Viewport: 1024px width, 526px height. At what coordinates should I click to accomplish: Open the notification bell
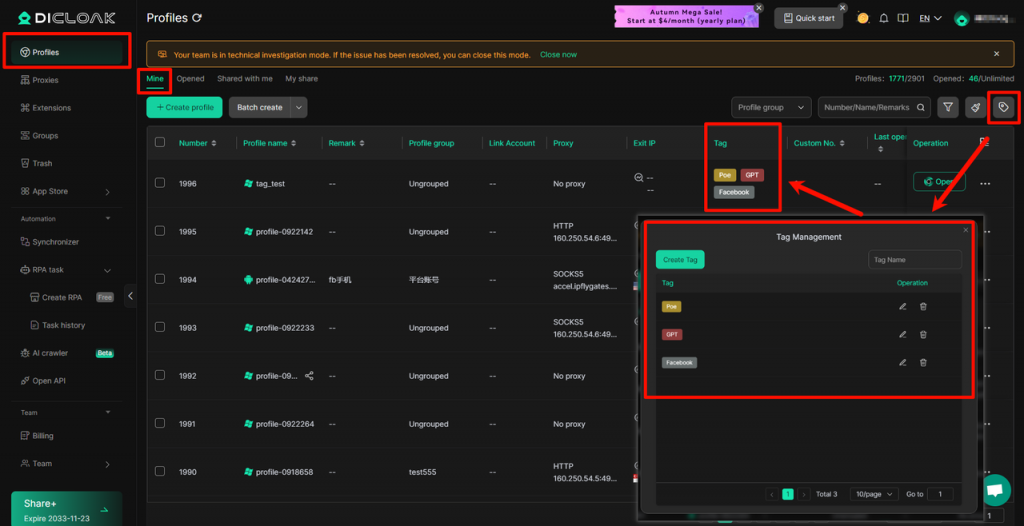883,18
